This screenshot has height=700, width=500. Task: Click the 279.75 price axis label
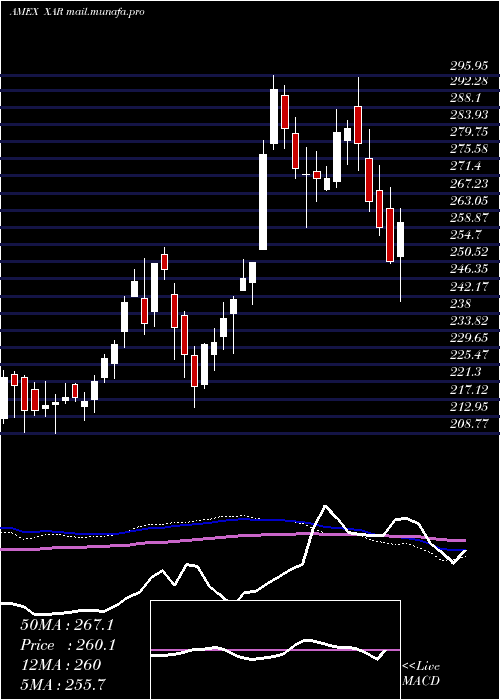pos(468,132)
